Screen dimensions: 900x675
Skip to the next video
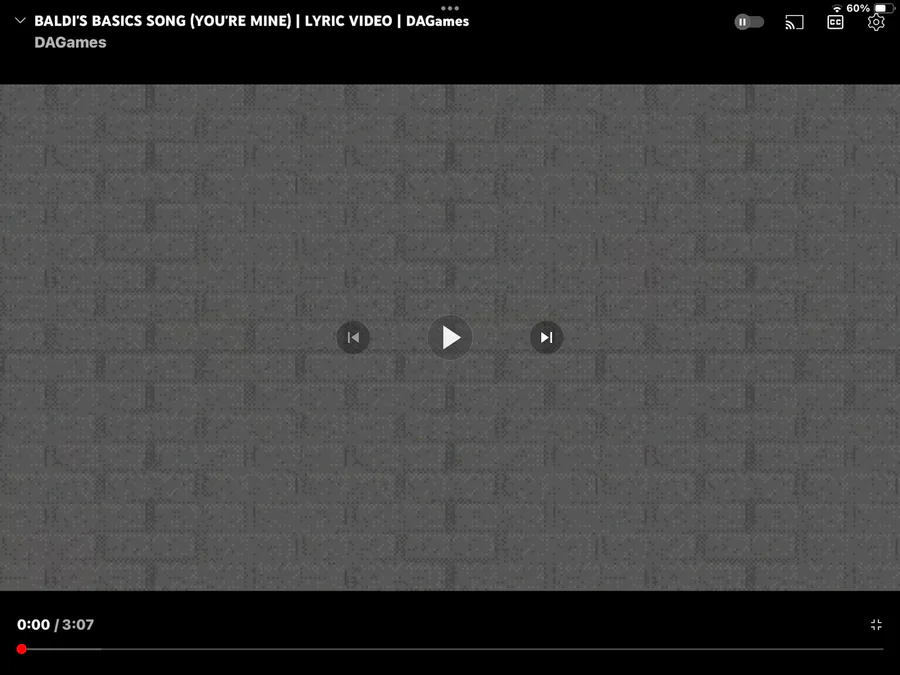point(546,338)
